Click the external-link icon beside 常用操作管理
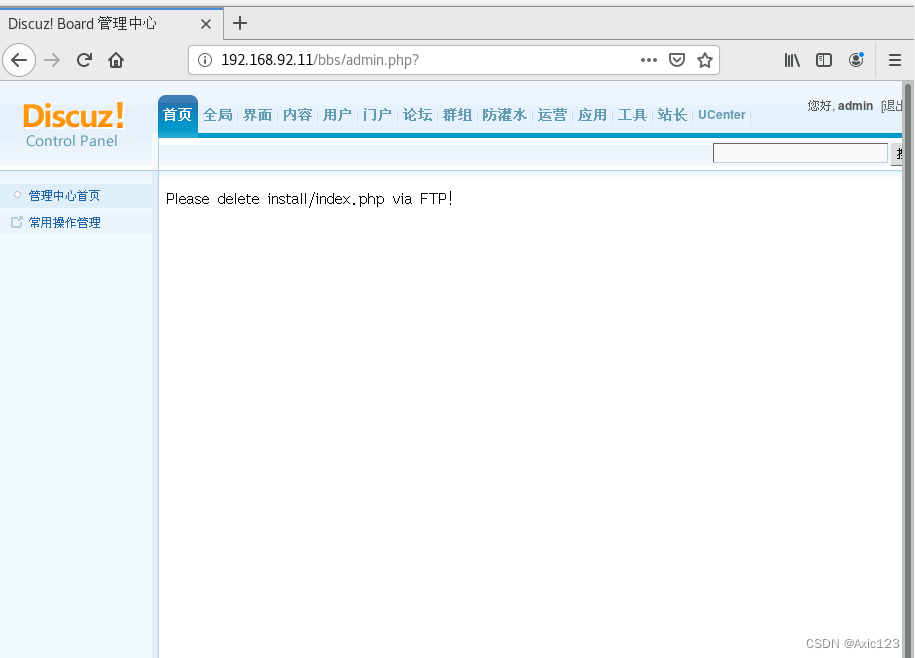Viewport: 915px width, 658px height. tap(17, 222)
